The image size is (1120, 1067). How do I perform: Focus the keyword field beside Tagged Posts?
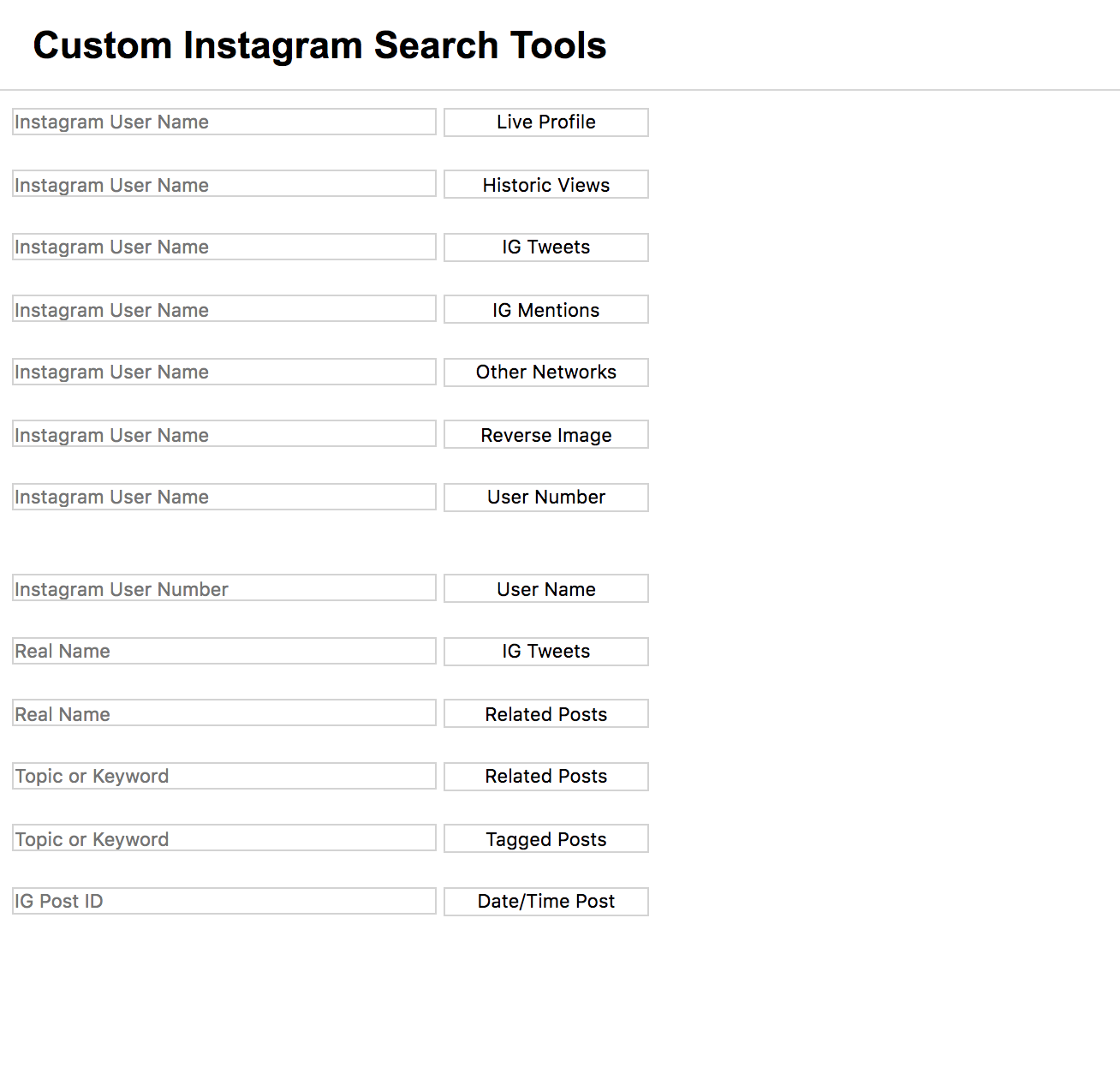coord(224,839)
